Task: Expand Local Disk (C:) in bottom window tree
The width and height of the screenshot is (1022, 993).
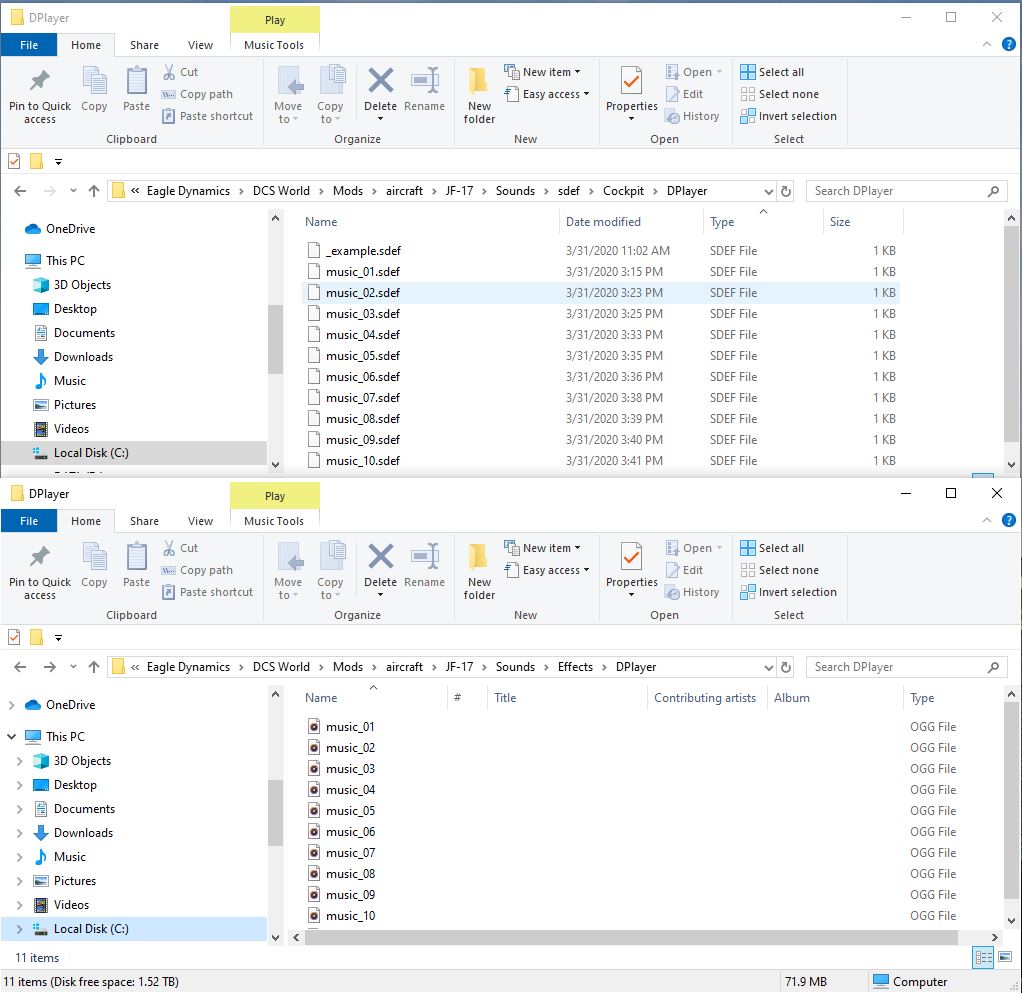Action: point(19,929)
